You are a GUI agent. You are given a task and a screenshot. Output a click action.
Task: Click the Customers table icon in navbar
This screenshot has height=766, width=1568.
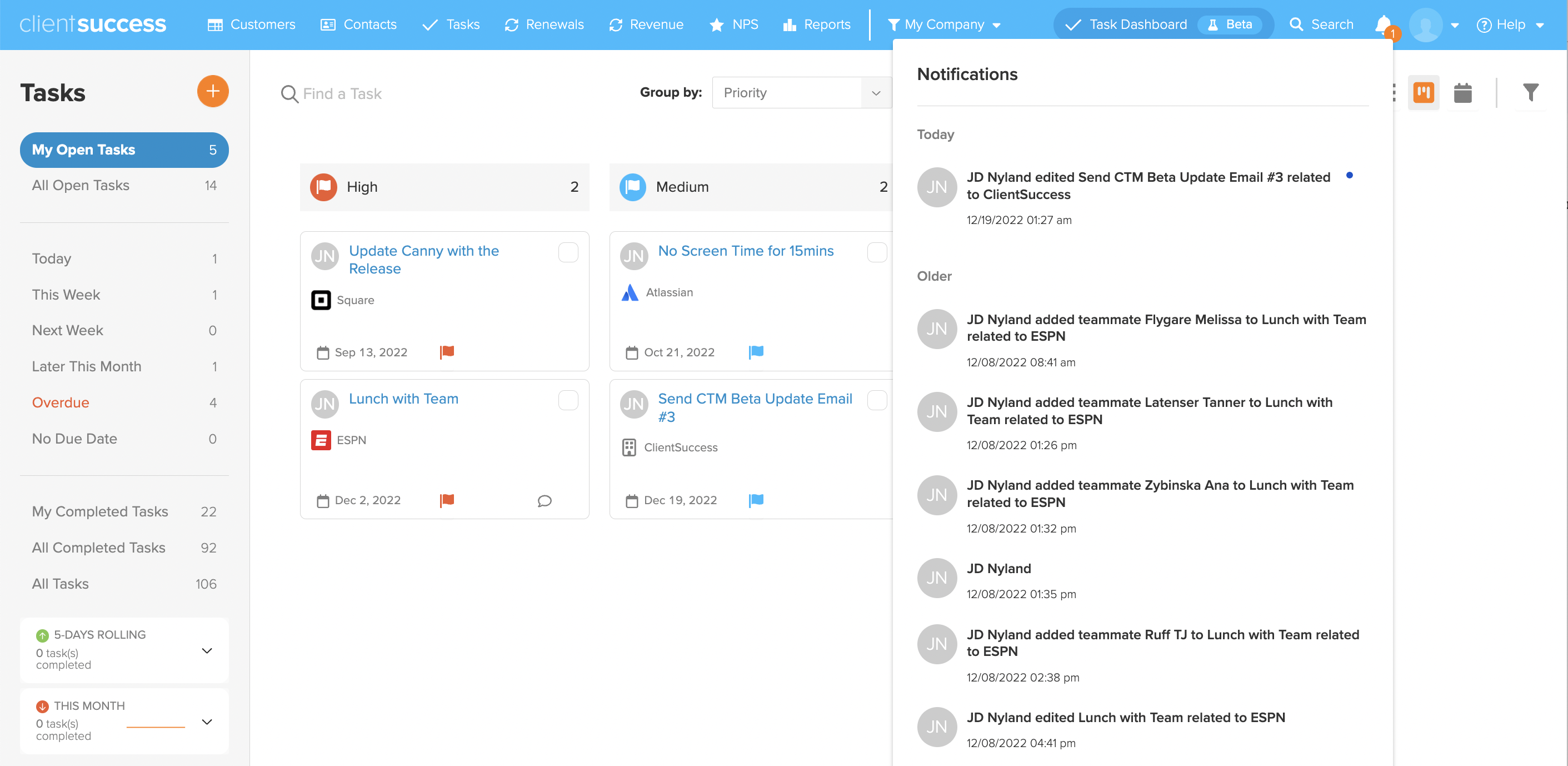pyautogui.click(x=215, y=25)
